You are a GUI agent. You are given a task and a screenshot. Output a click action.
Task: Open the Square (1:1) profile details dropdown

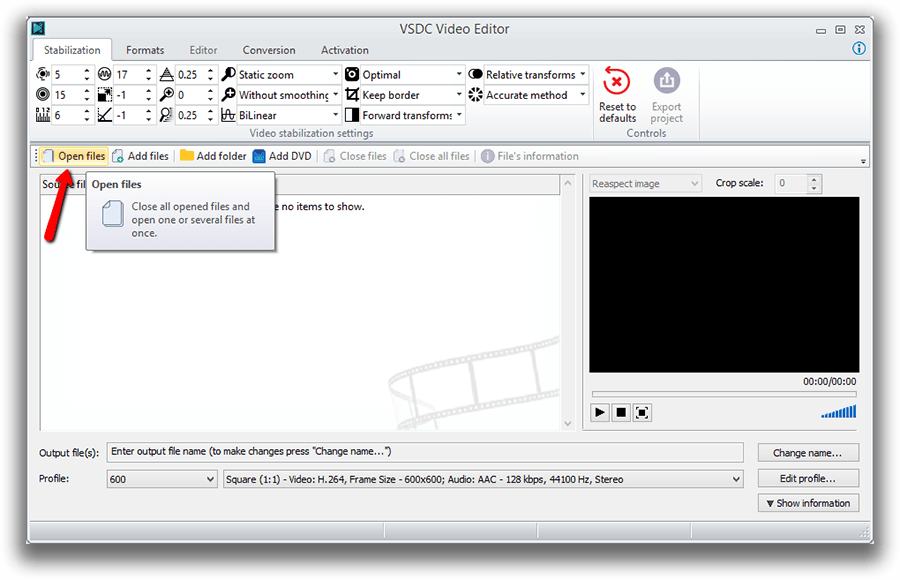483,479
